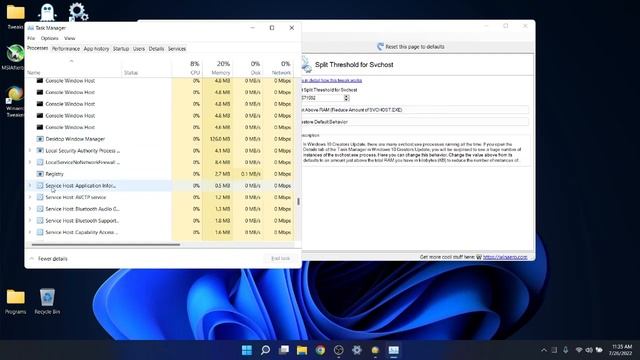The width and height of the screenshot is (640, 360).
Task: Click the Service Host: AVCTP service icon
Action: pos(40,197)
